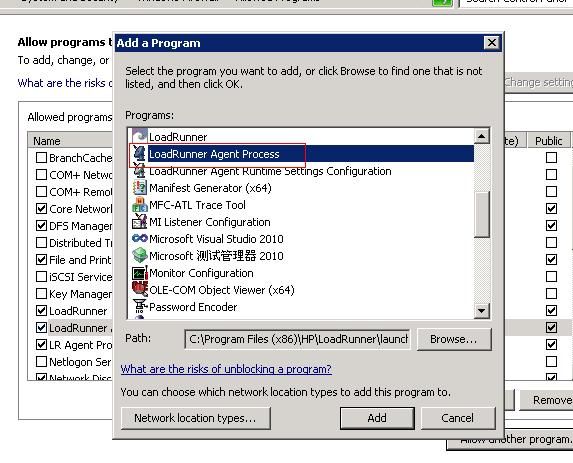Click the Browse... button
The image size is (573, 463).
coord(454,339)
